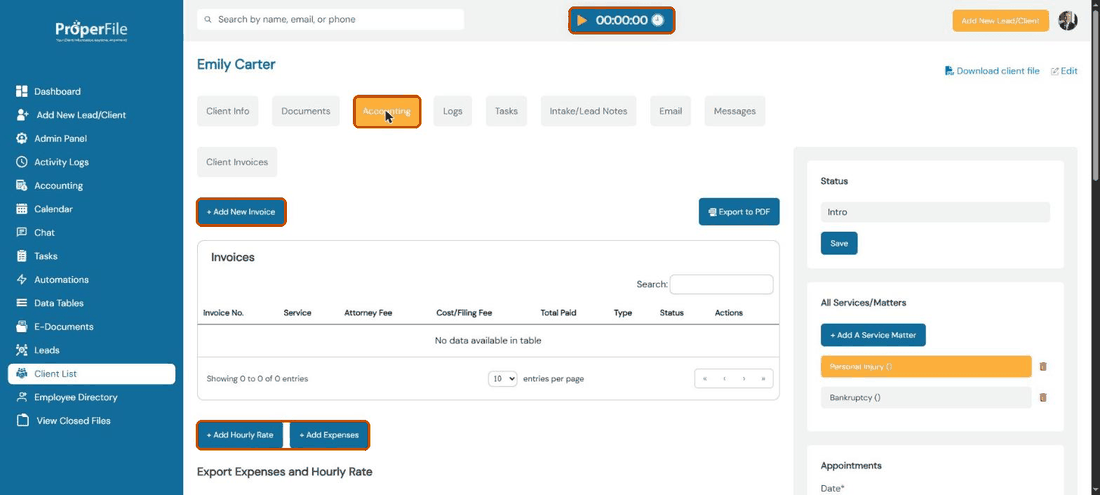The height and width of the screenshot is (495, 1100).
Task: Click Add A Service Matter
Action: click(x=873, y=335)
